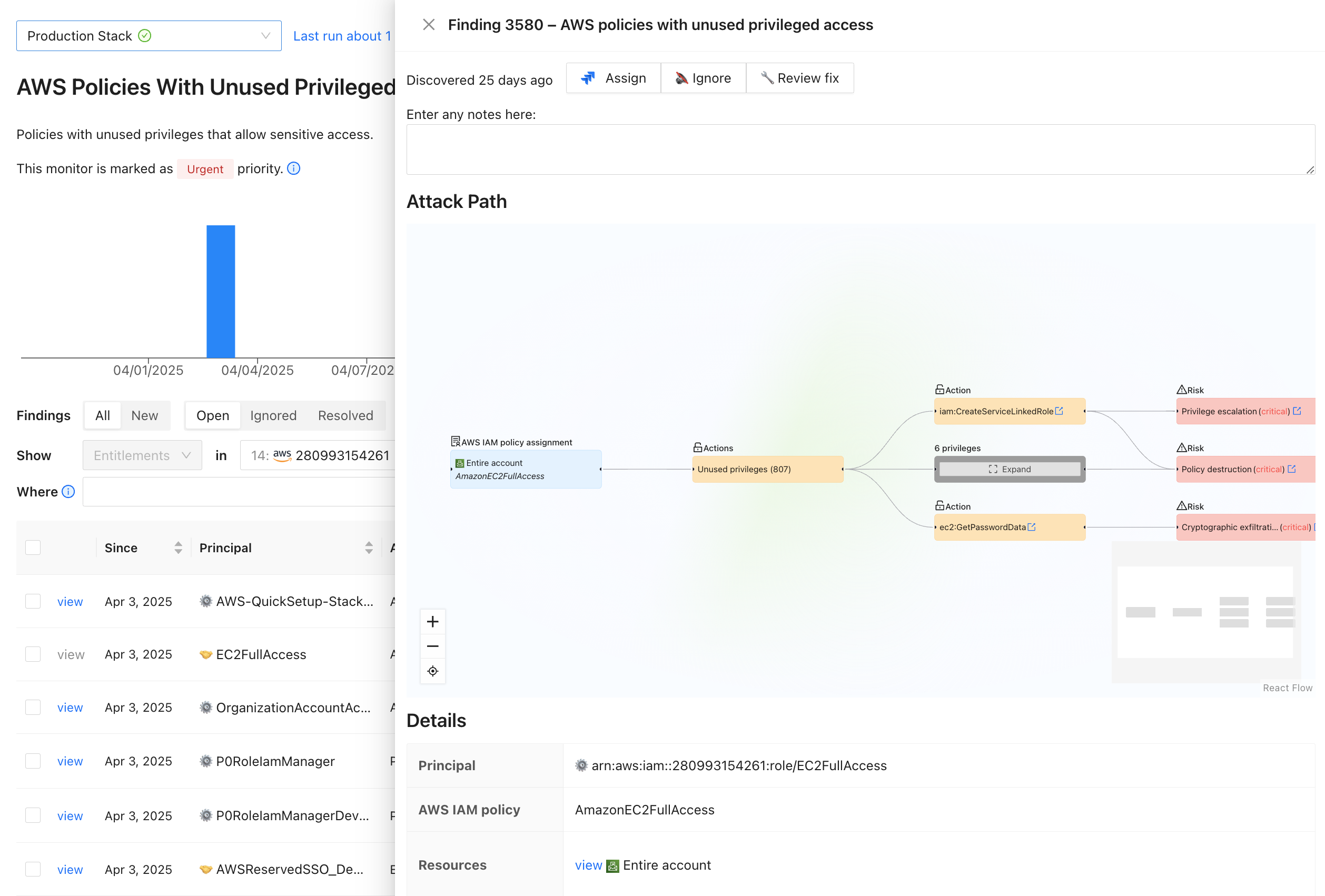Open the external link on ec2:GetPasswordData node
This screenshot has width=1325, height=896.
pos(1031,526)
